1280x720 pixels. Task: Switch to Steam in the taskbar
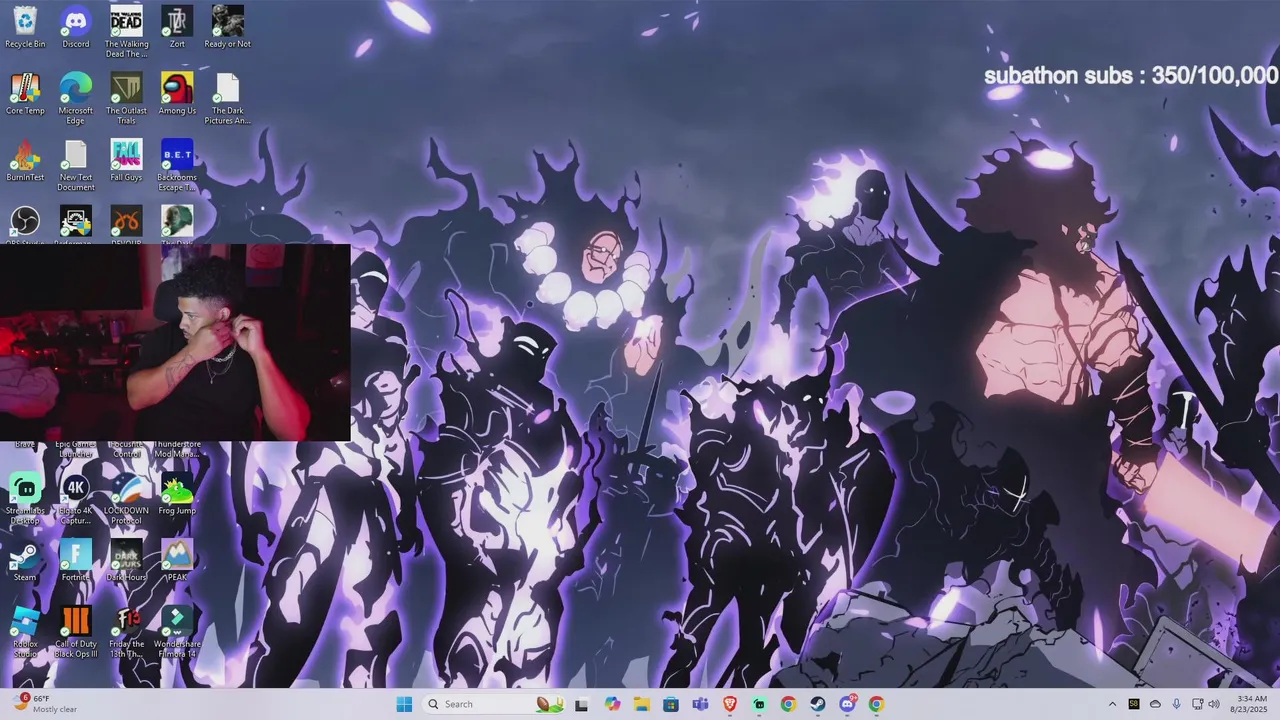[x=817, y=704]
